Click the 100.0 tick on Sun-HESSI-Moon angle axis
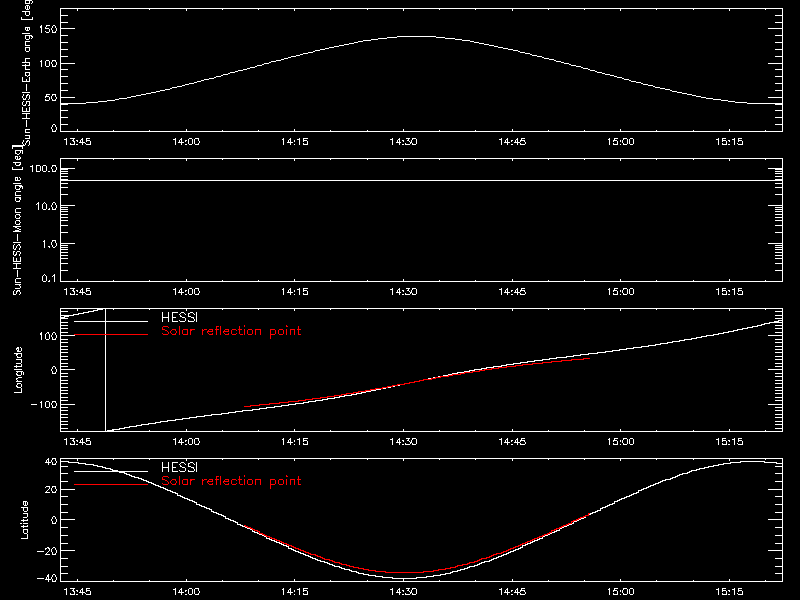Image resolution: width=800 pixels, height=600 pixels. pyautogui.click(x=43, y=169)
